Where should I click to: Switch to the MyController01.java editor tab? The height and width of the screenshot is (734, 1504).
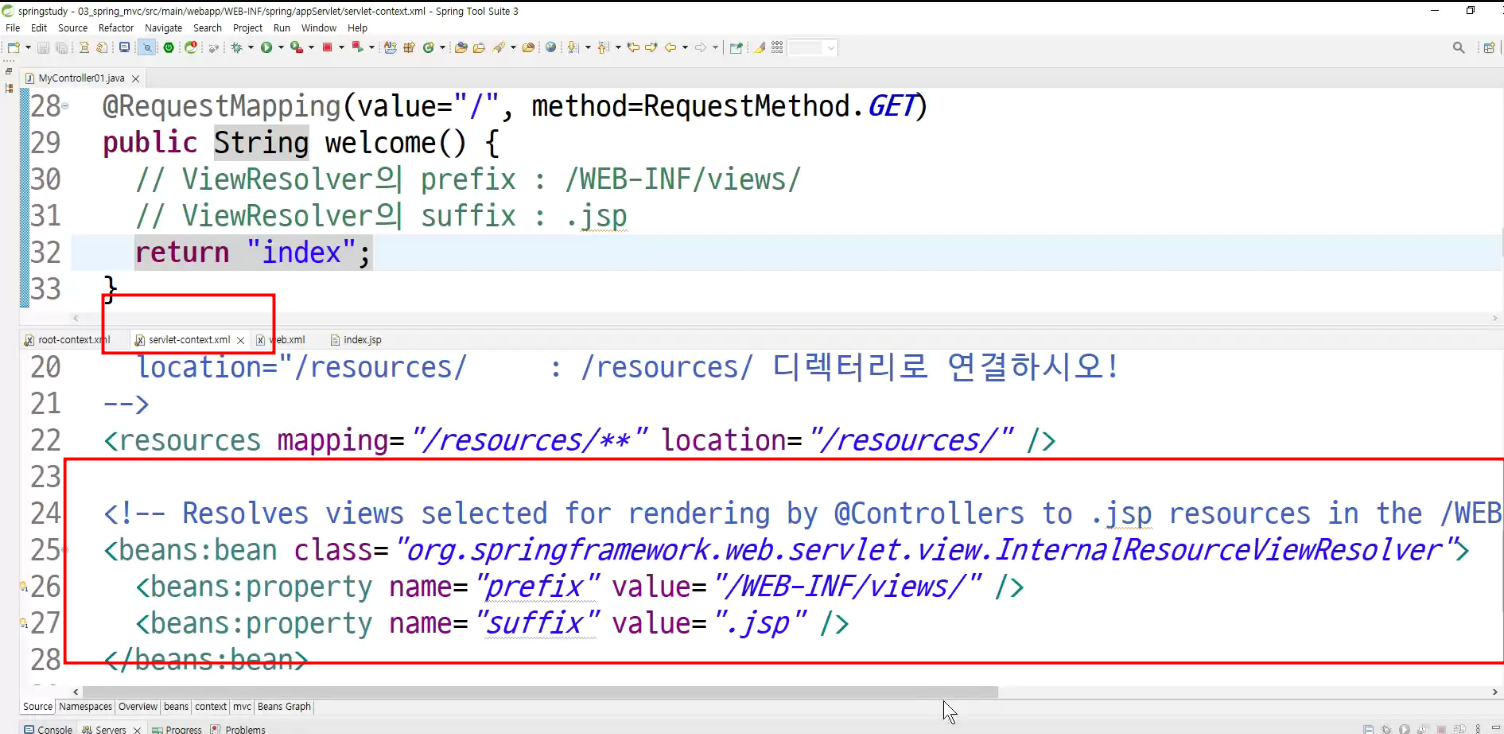point(81,78)
